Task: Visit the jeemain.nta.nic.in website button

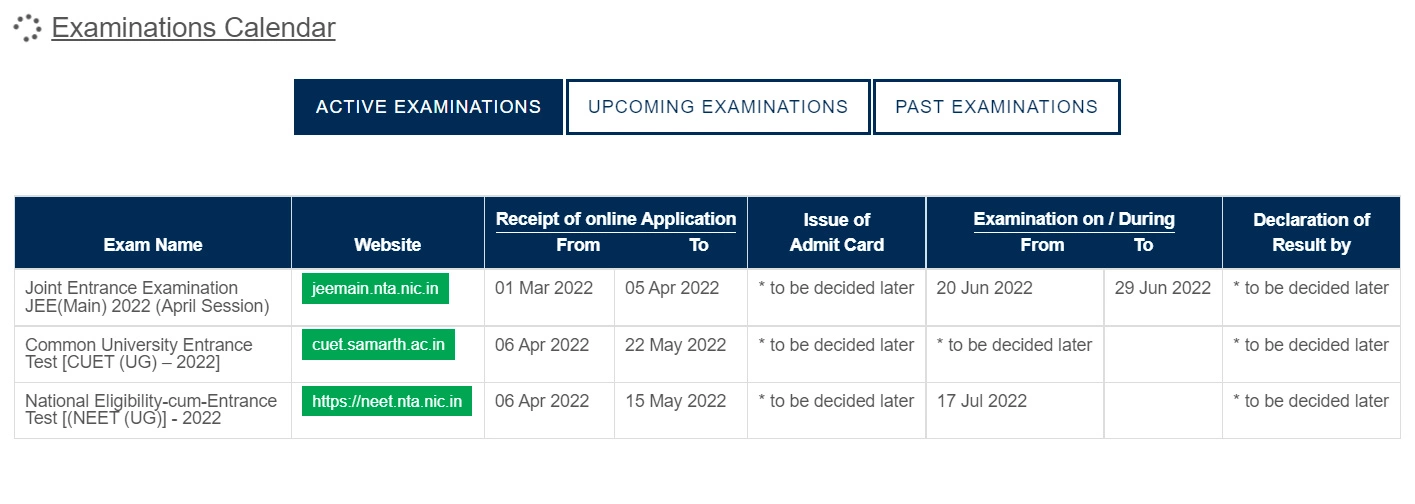Action: coord(375,289)
